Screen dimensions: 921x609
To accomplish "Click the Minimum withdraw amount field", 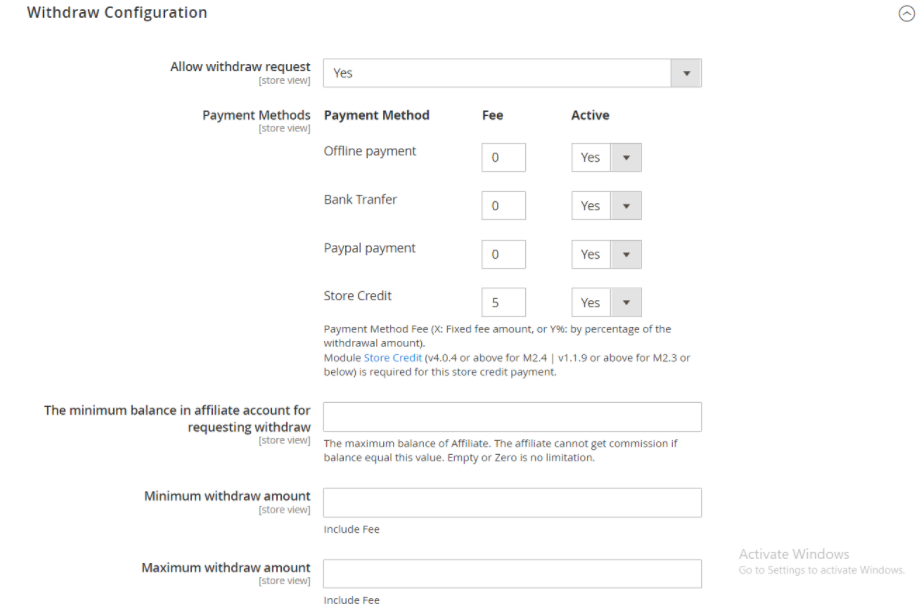I will coord(512,503).
